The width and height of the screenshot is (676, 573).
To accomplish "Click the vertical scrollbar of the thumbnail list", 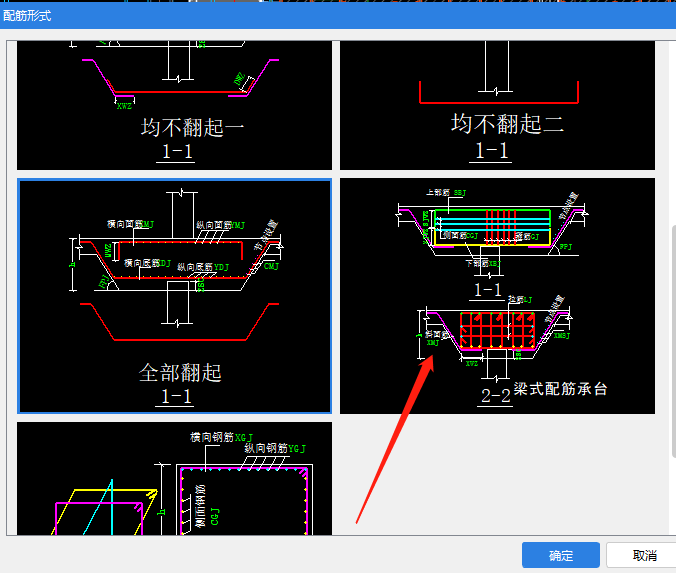I will 674,341.
